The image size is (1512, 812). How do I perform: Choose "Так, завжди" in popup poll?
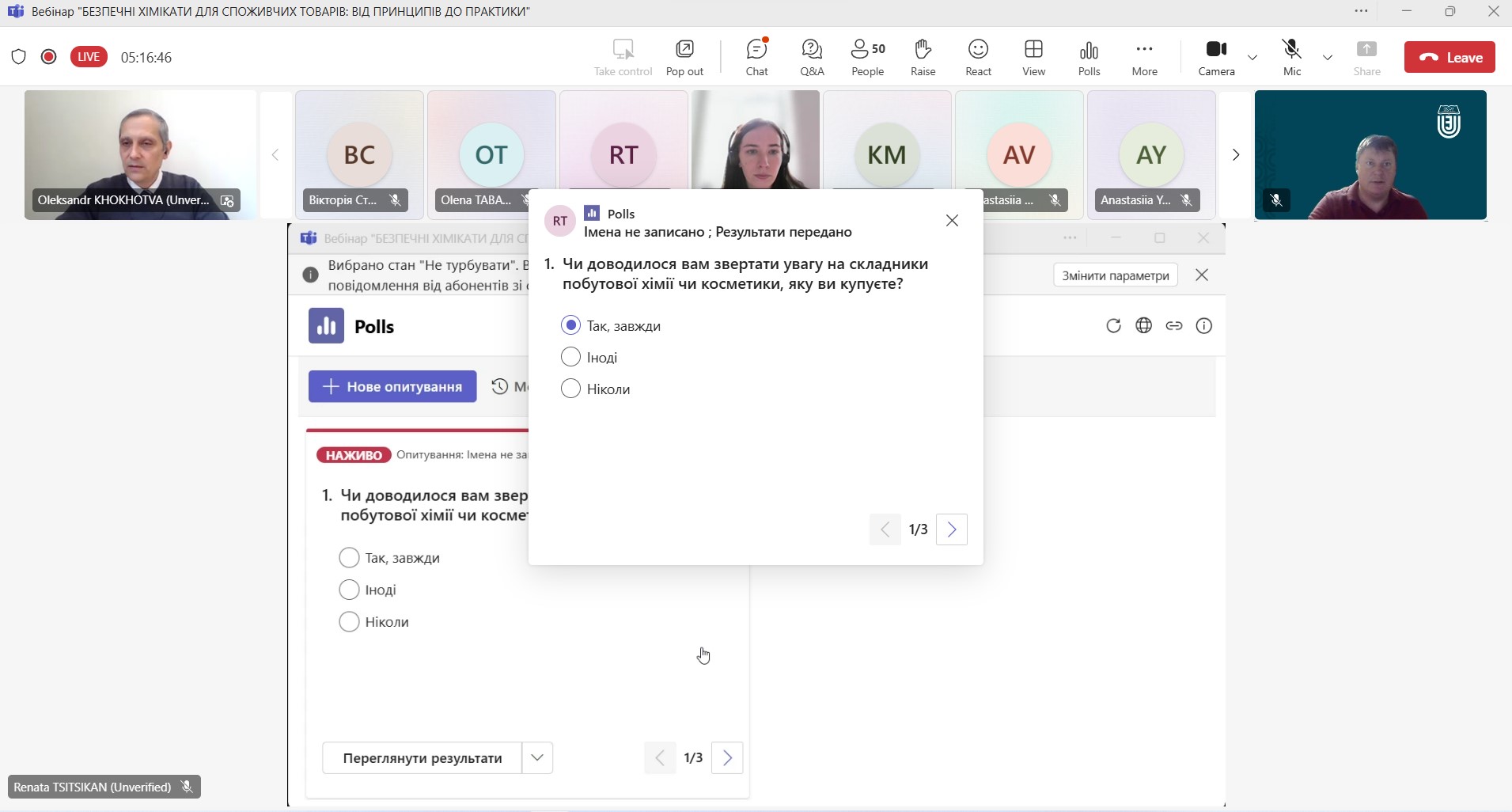coord(570,325)
